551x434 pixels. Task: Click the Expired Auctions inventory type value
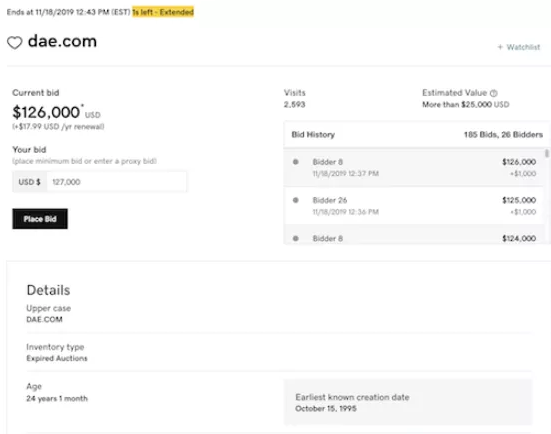pos(57,358)
